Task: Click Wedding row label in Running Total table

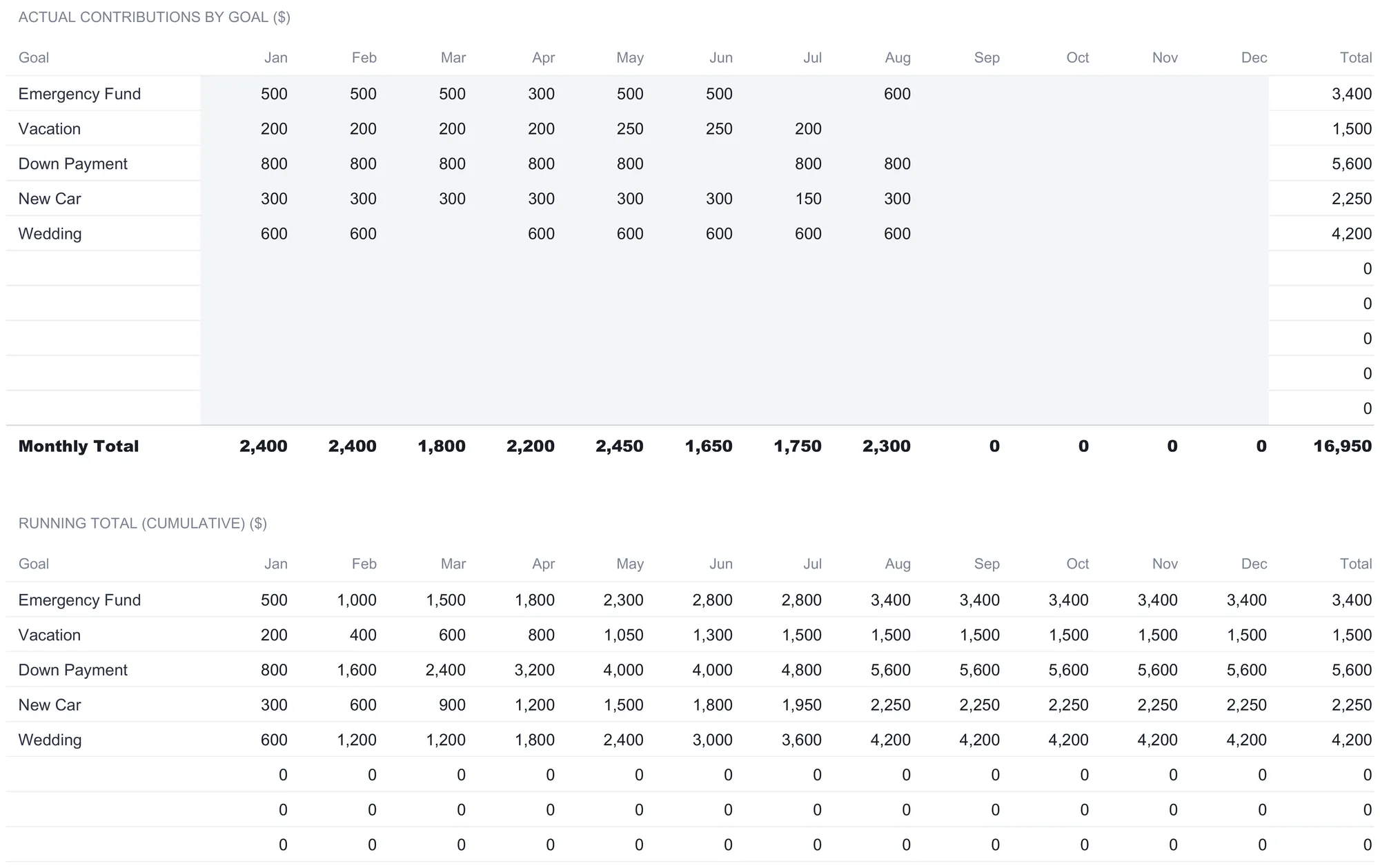Action: click(50, 740)
